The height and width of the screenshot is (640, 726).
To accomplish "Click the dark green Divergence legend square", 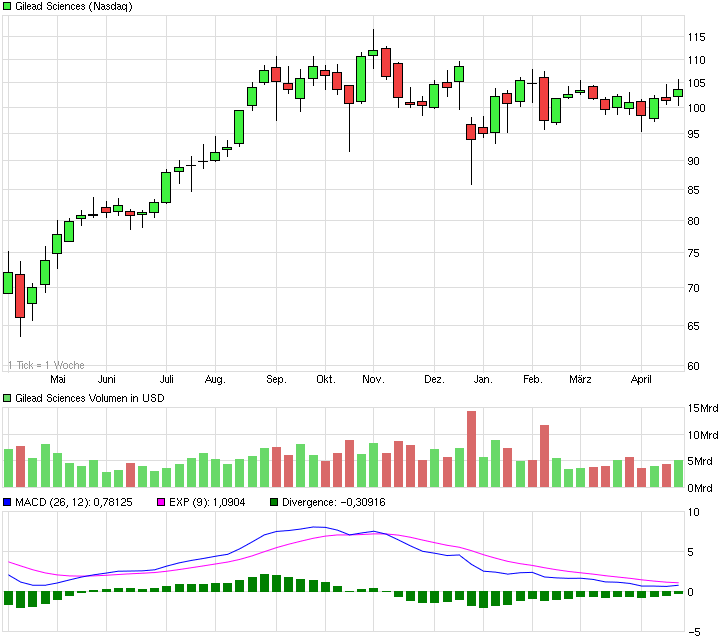I will 274,502.
